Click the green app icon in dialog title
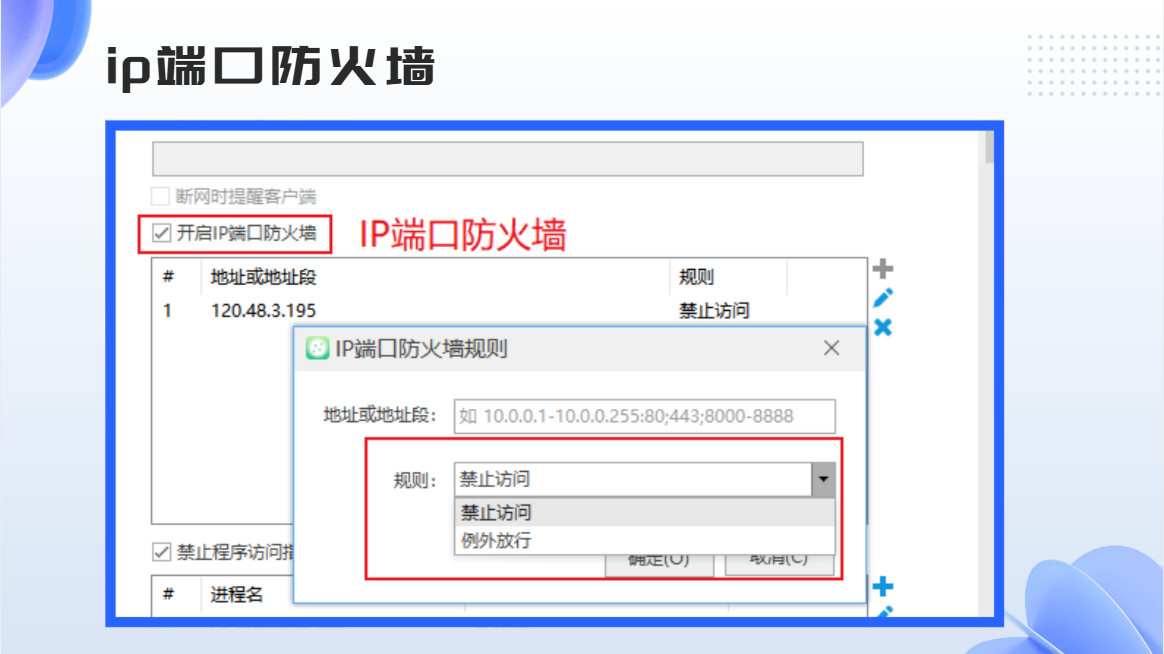The height and width of the screenshot is (654, 1164). tap(318, 348)
